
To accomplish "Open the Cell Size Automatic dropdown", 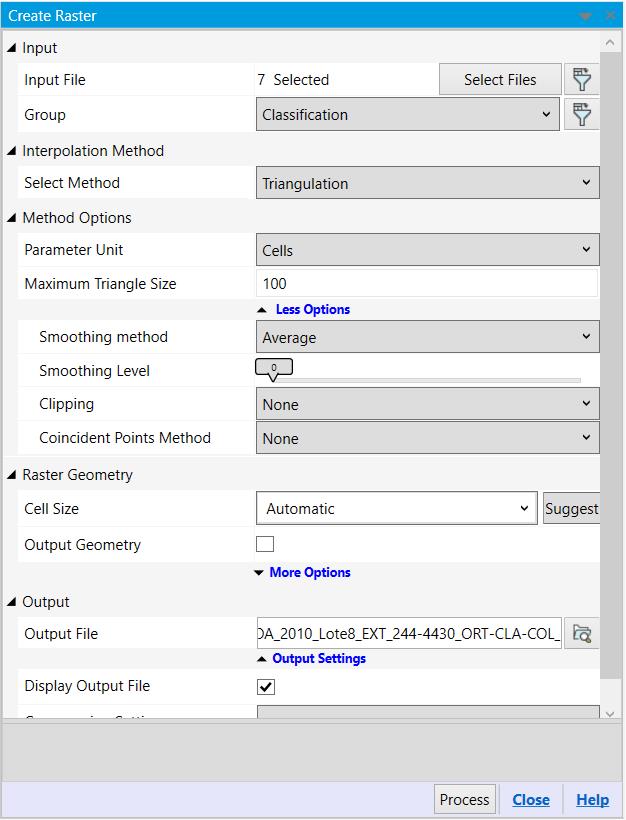I will point(397,509).
